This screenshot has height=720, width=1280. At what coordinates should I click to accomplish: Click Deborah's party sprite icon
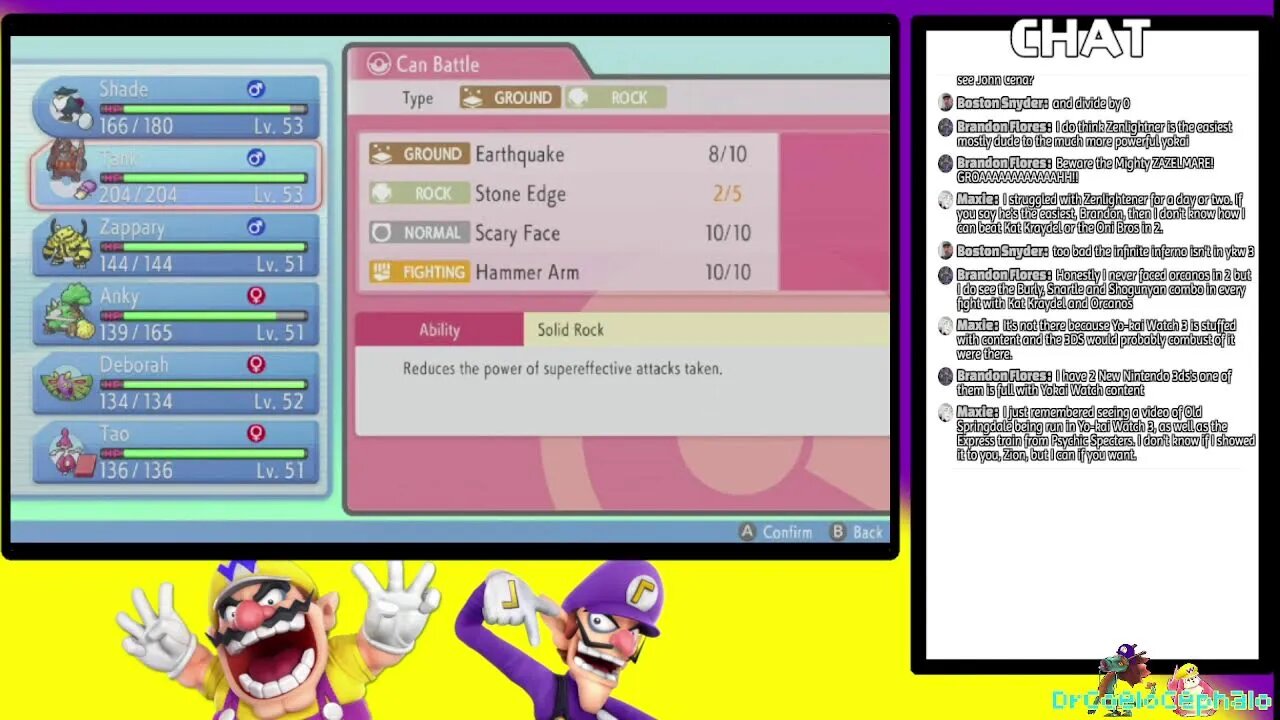click(x=68, y=384)
